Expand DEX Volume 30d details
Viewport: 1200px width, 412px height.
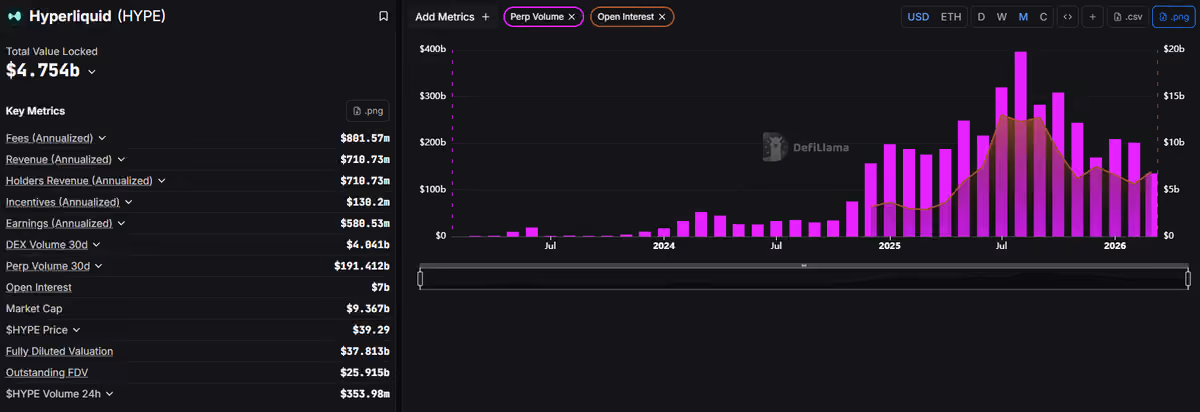96,244
